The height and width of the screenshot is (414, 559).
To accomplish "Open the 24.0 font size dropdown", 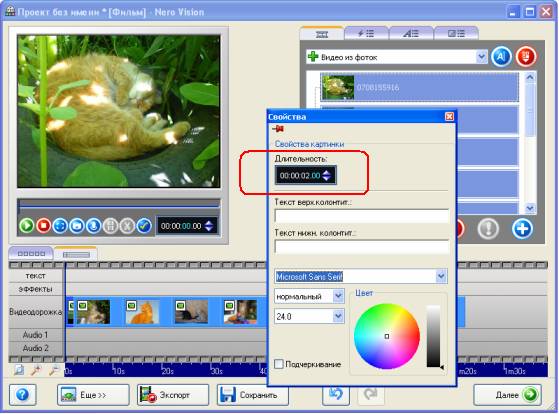I will click(x=338, y=316).
